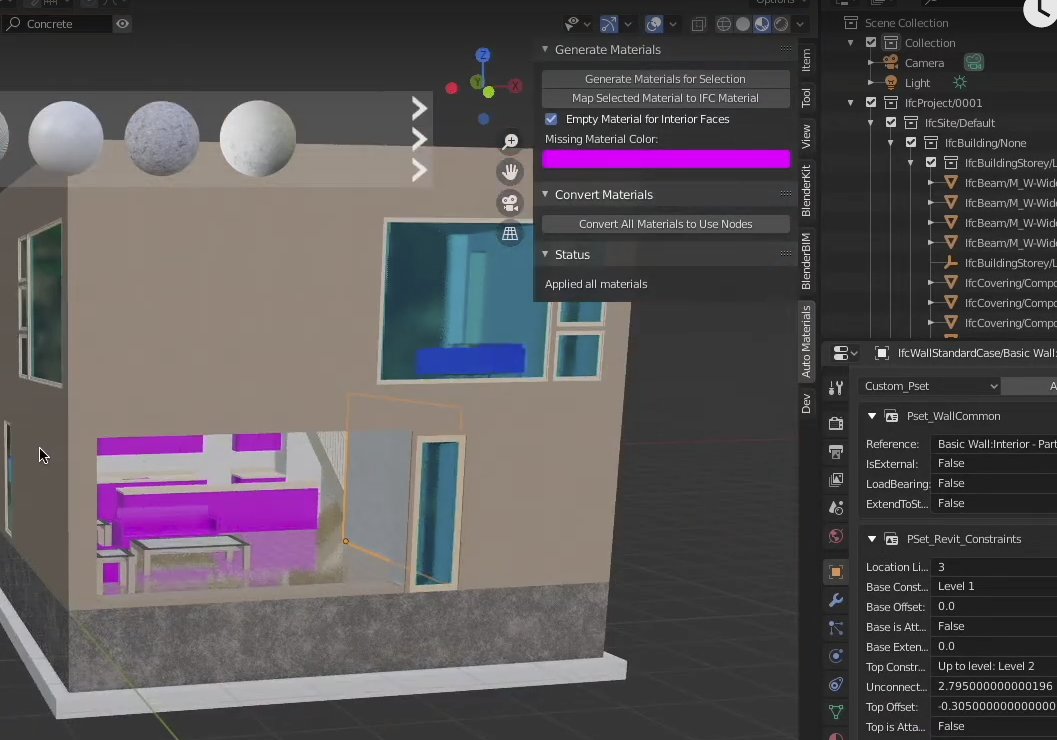Click the Light data icon in outliner
This screenshot has width=1057, height=740.
click(960, 82)
